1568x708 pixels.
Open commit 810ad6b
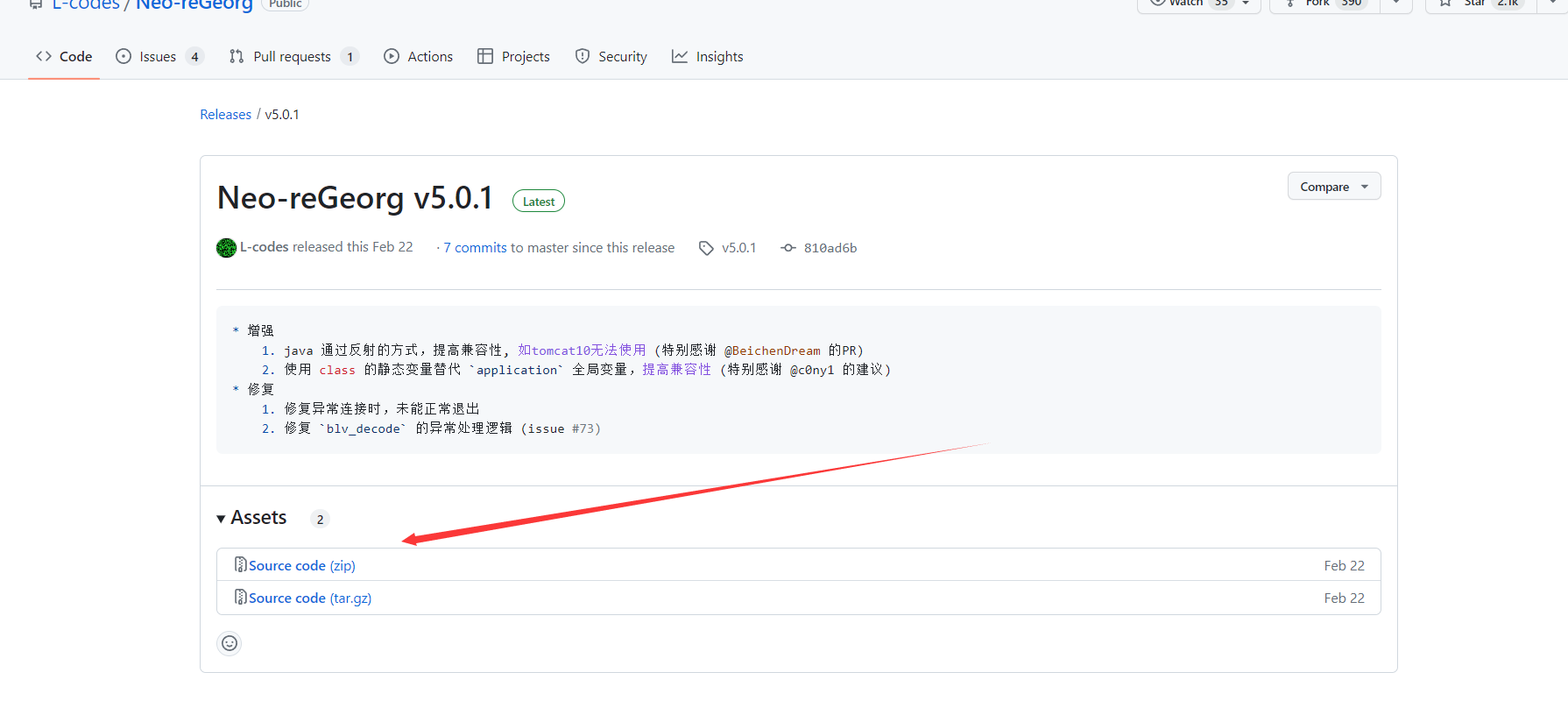pos(830,248)
